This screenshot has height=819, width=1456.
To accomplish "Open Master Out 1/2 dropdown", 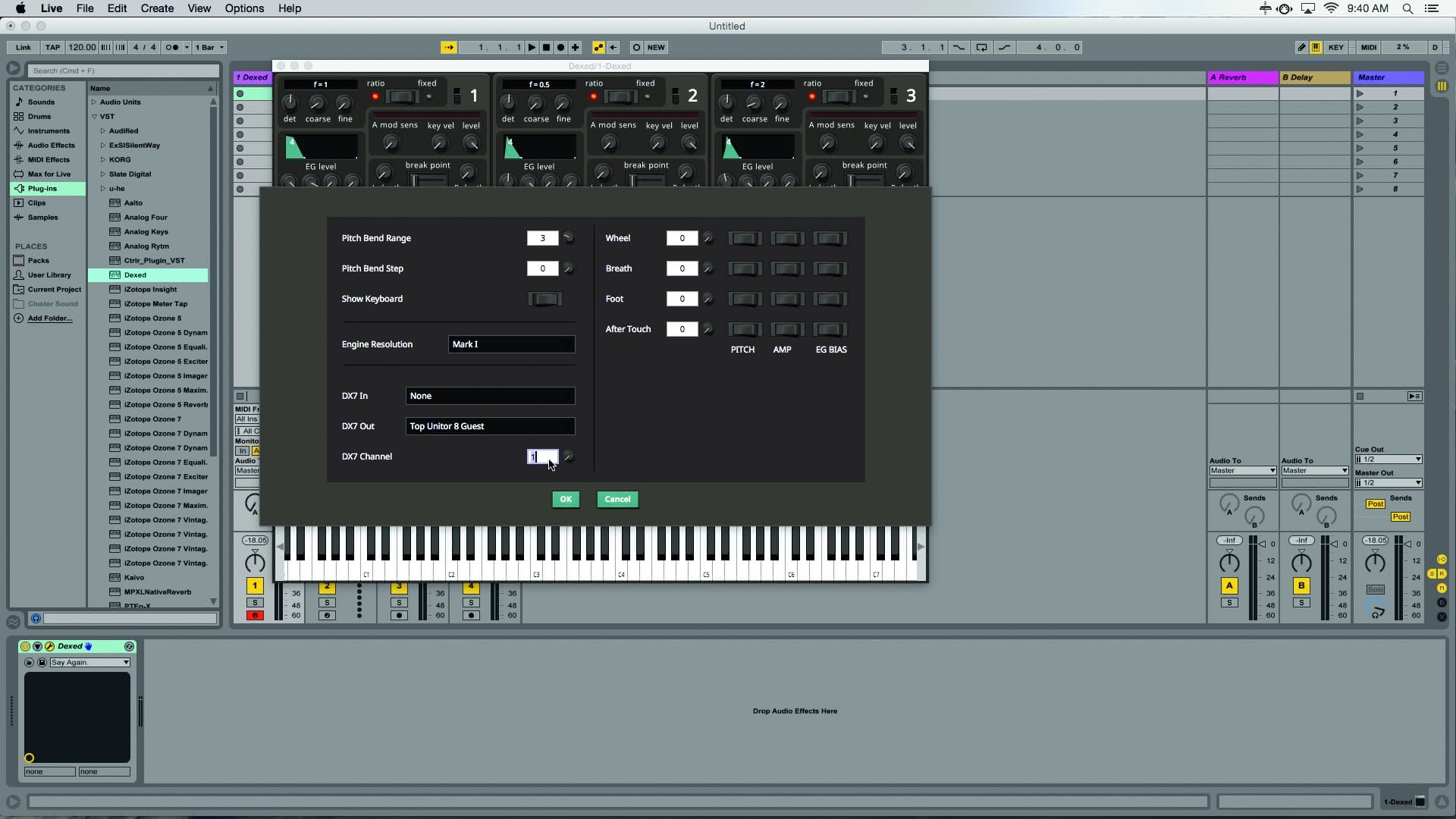I will tap(1389, 483).
